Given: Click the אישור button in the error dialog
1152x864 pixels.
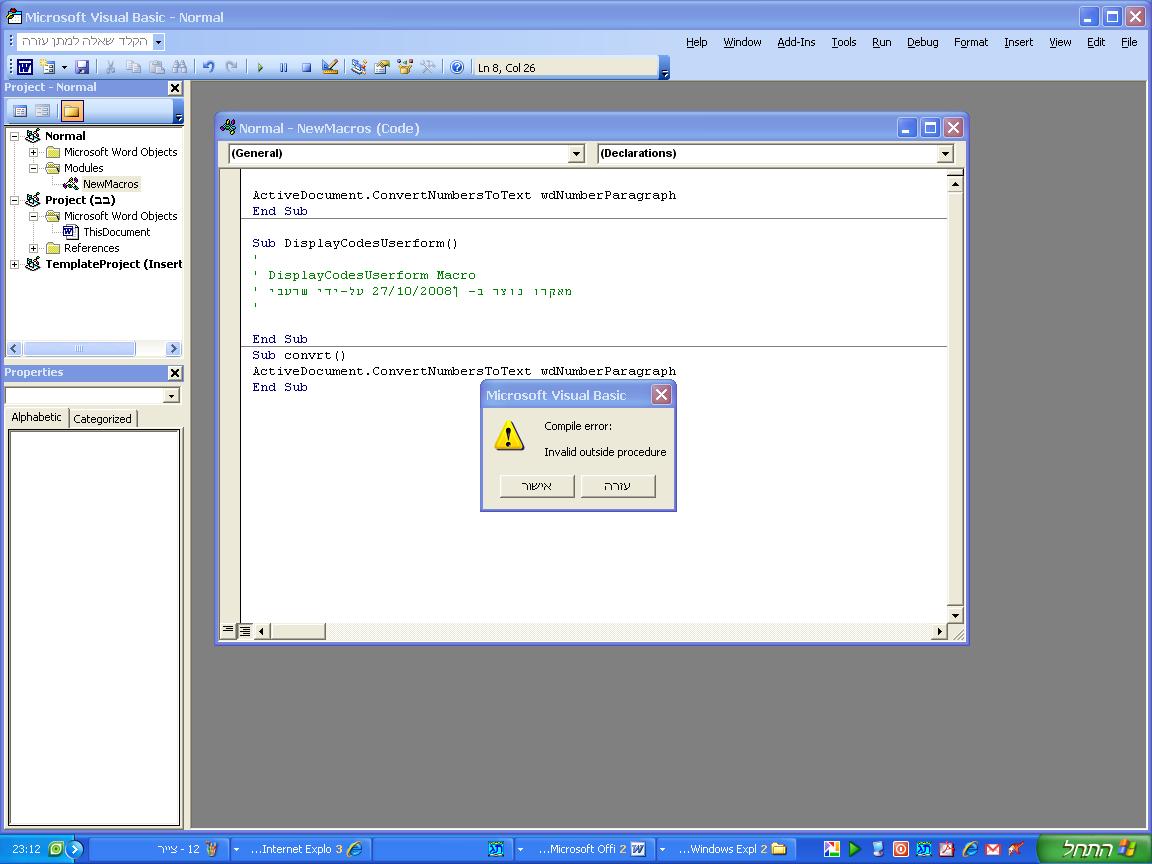Looking at the screenshot, I should pyautogui.click(x=537, y=486).
